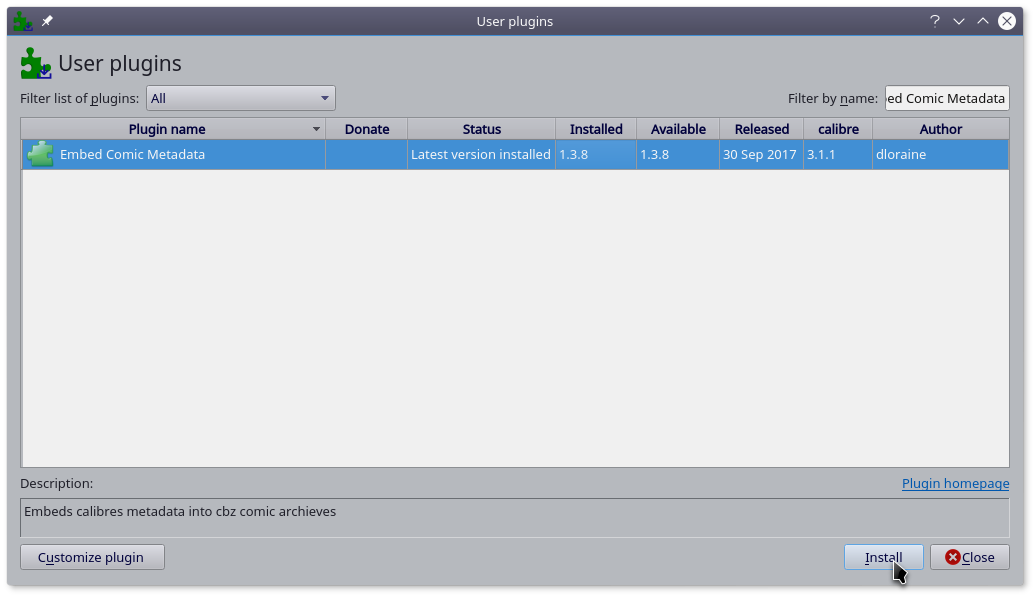Image resolution: width=1036 pixels, height=598 pixels.
Task: Click the Filter by name text field
Action: [x=946, y=98]
